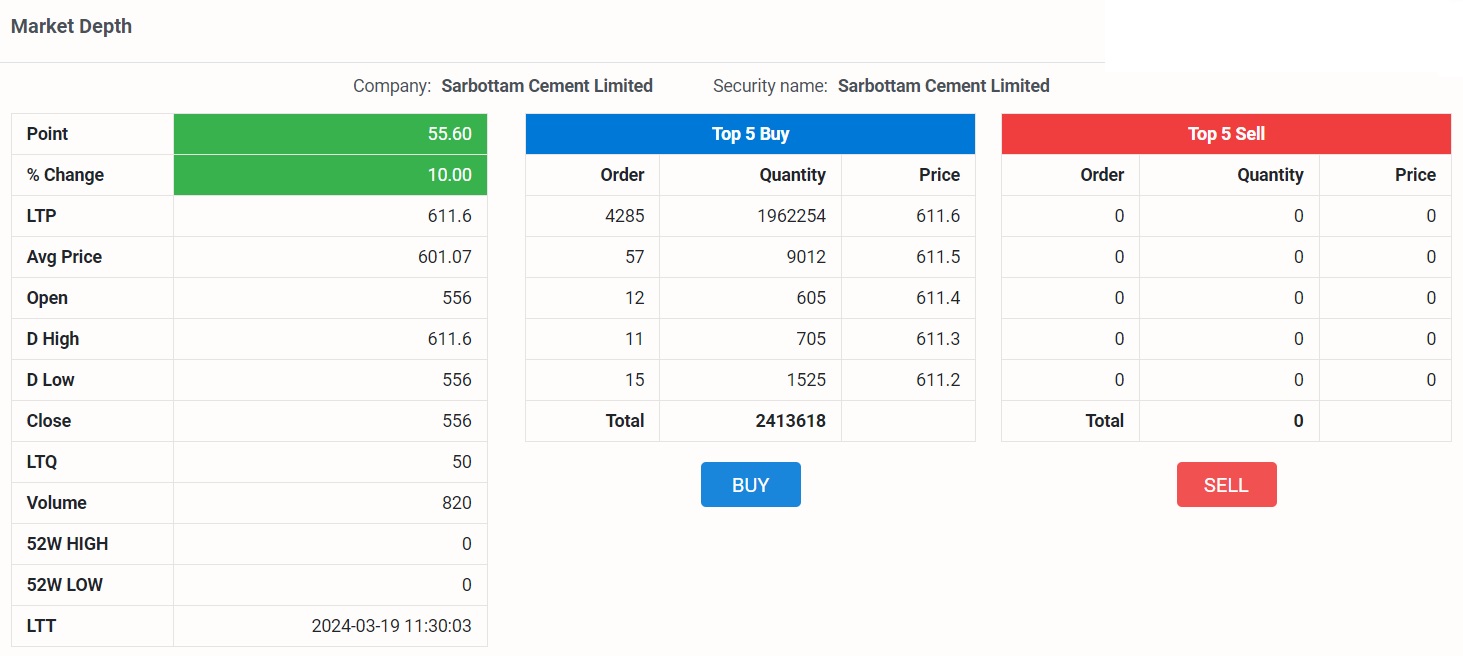Click buy order count 15
This screenshot has height=668, width=1463.
tap(635, 380)
